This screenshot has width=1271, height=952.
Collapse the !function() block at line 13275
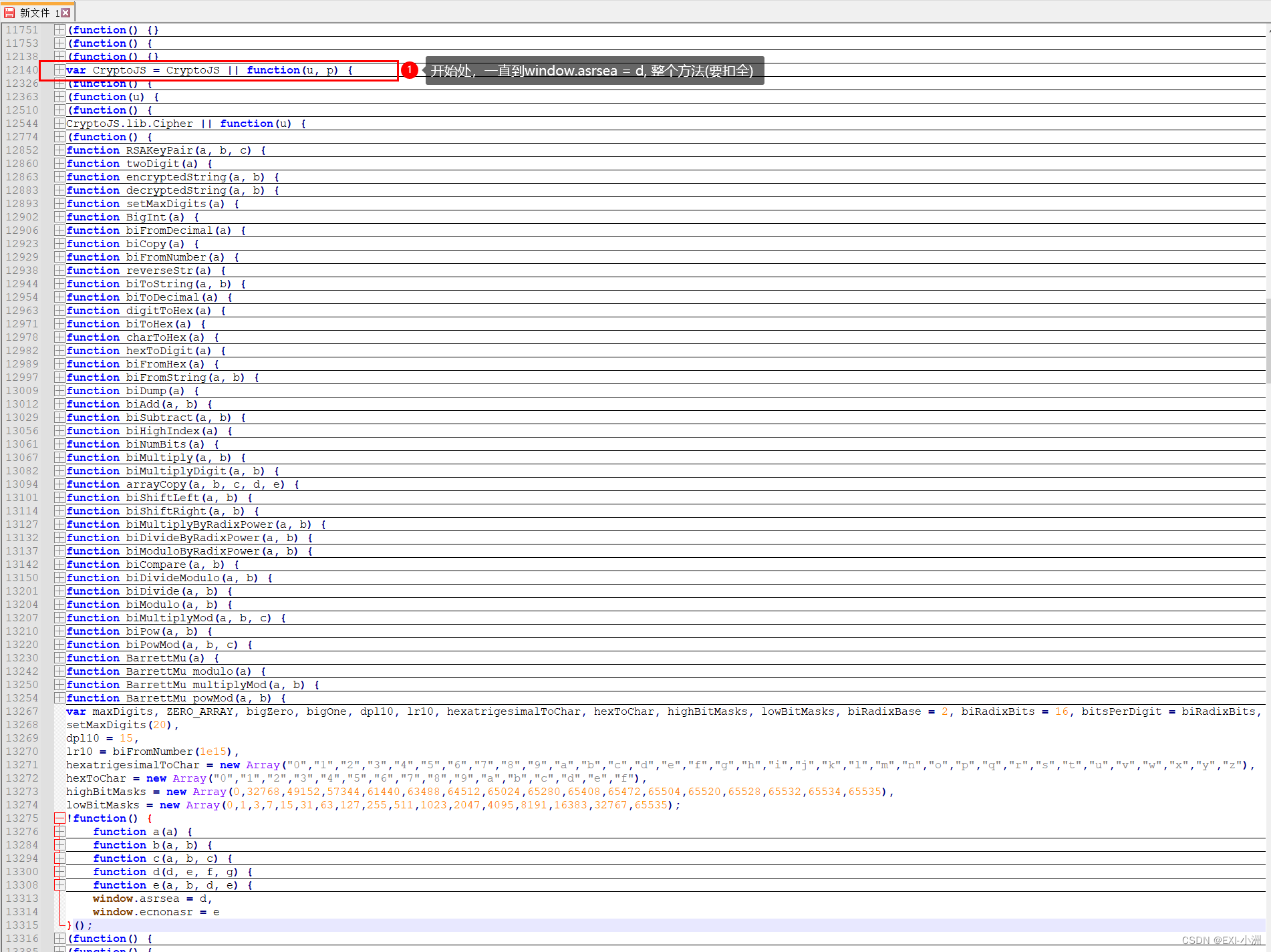click(x=59, y=818)
